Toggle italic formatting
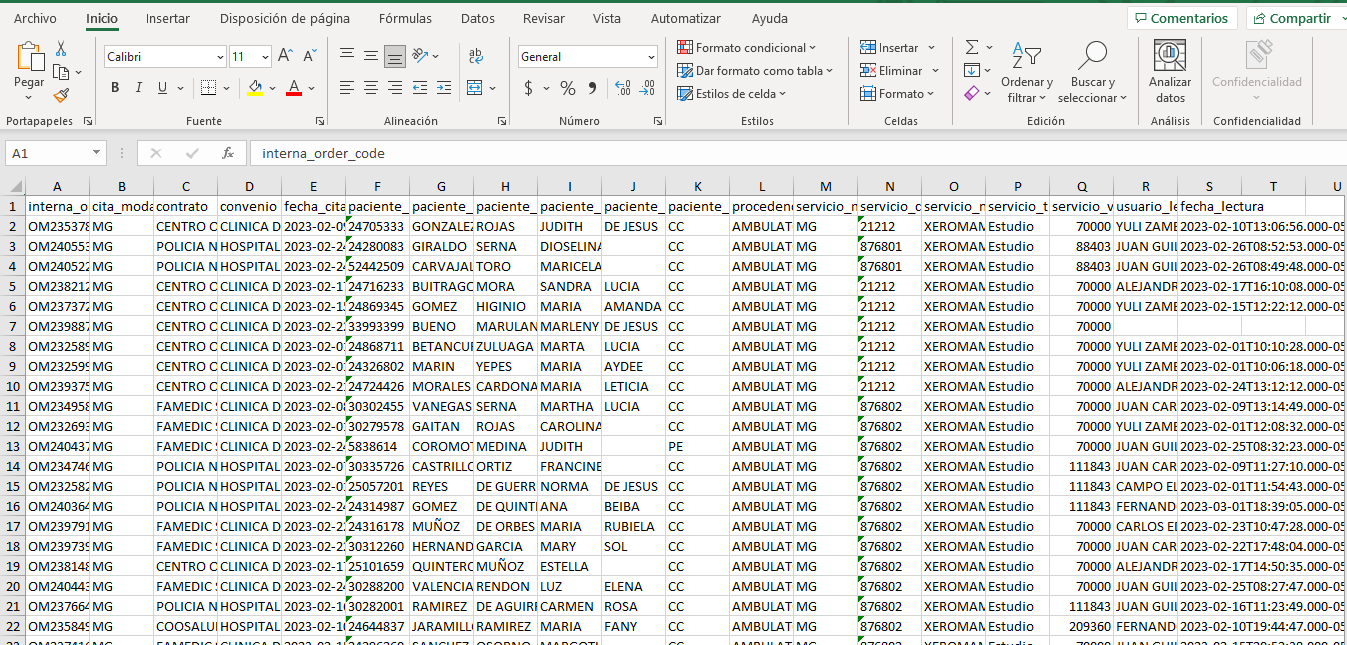Screen dimensions: 1347x645 (x=139, y=88)
